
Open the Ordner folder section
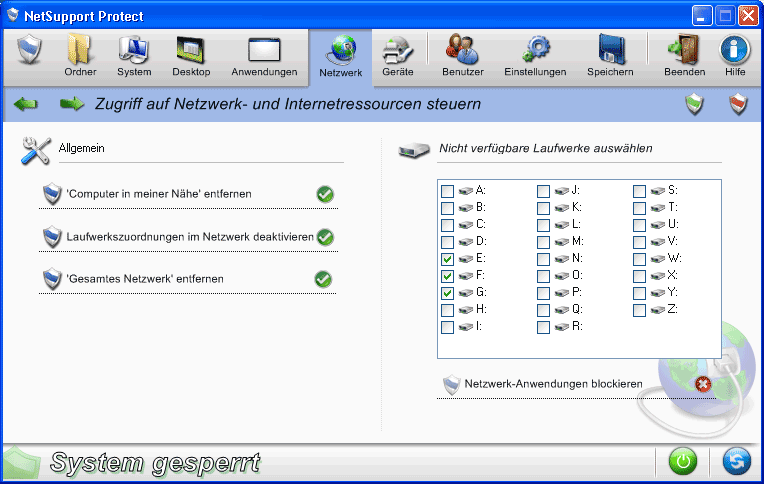80,55
